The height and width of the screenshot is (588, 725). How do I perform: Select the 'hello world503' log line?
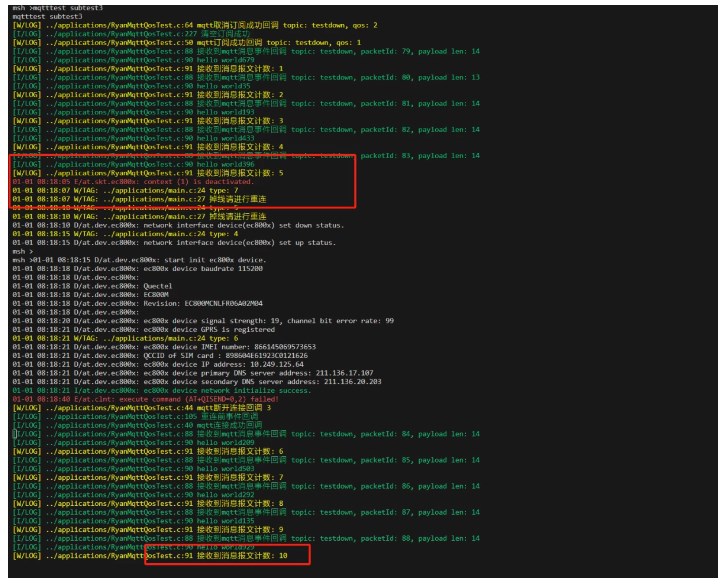[134, 469]
